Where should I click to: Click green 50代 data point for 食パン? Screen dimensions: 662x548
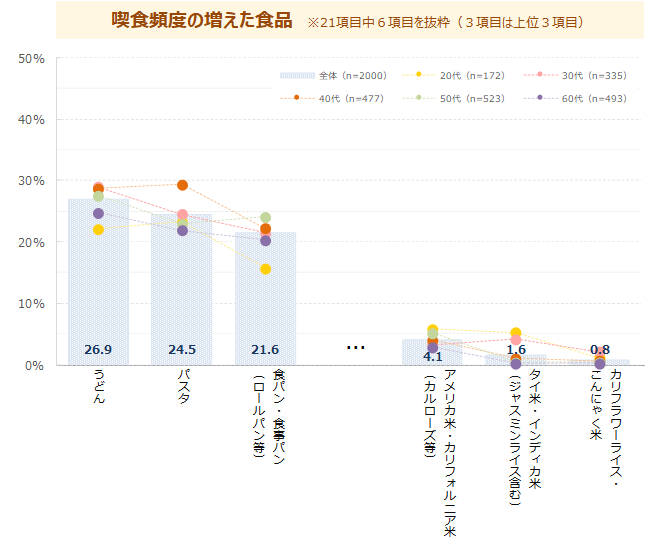pyautogui.click(x=266, y=218)
